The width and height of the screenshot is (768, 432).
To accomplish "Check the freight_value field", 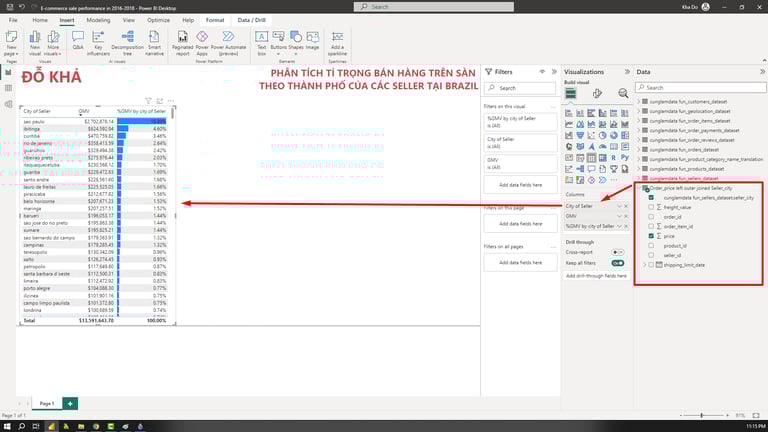I will [x=651, y=207].
